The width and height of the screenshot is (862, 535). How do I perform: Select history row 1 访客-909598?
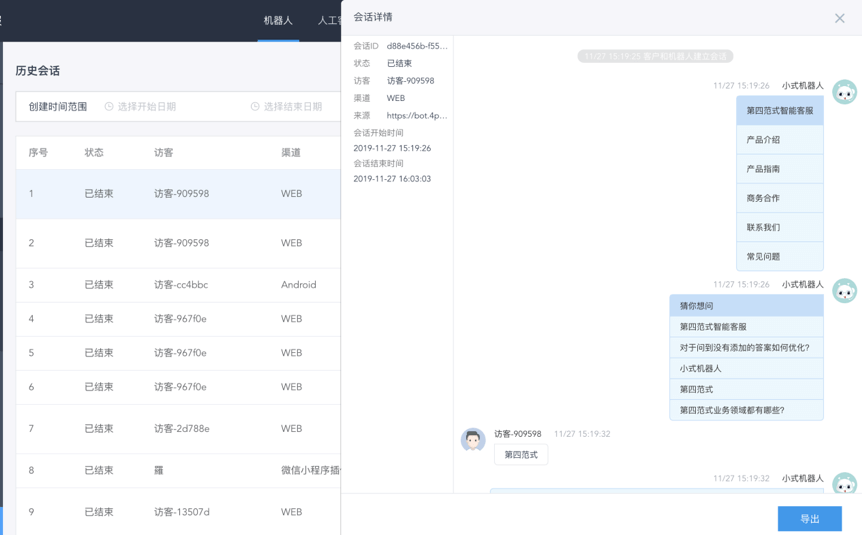pos(178,194)
